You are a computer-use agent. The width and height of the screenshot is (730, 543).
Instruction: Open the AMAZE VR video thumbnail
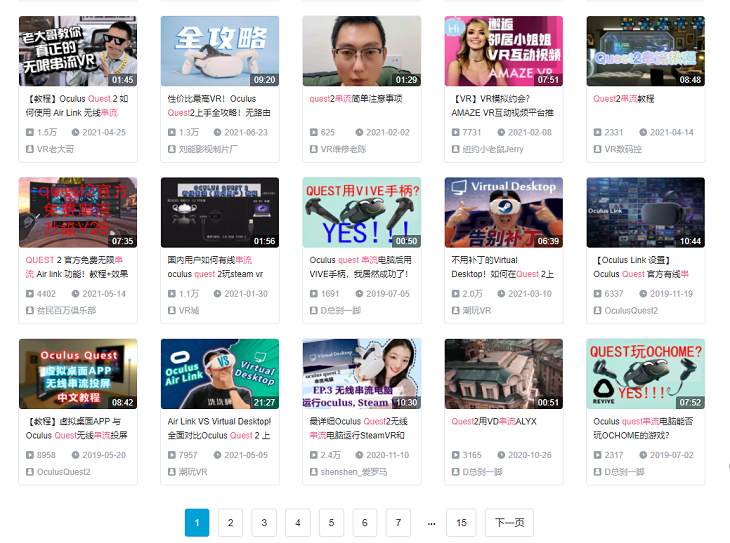pos(503,51)
